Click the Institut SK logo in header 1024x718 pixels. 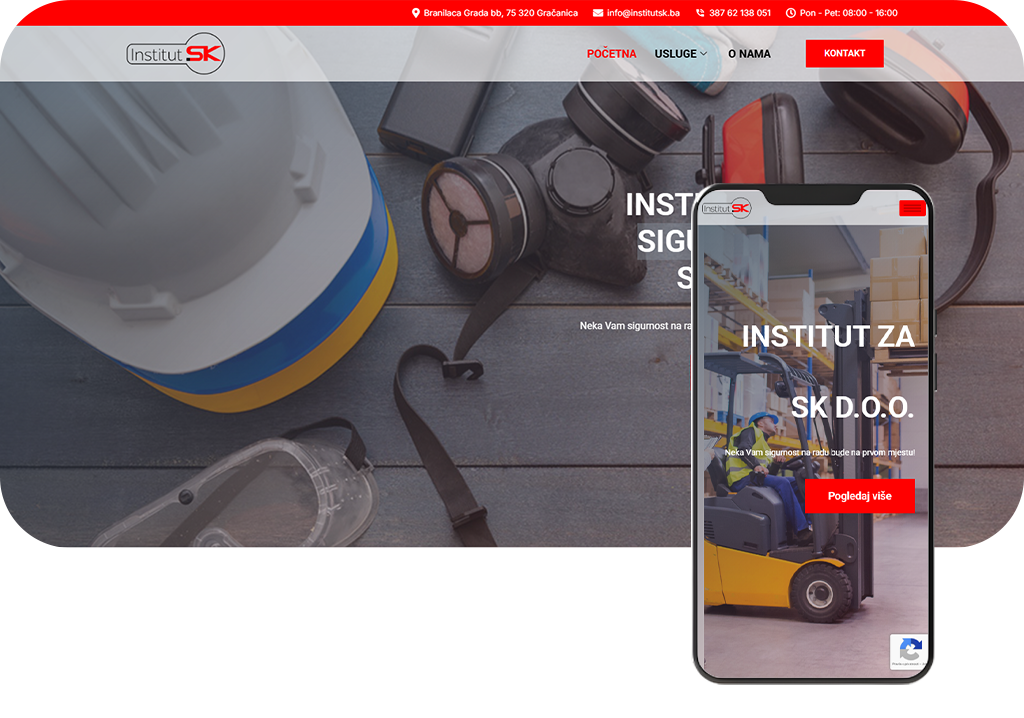[176, 54]
